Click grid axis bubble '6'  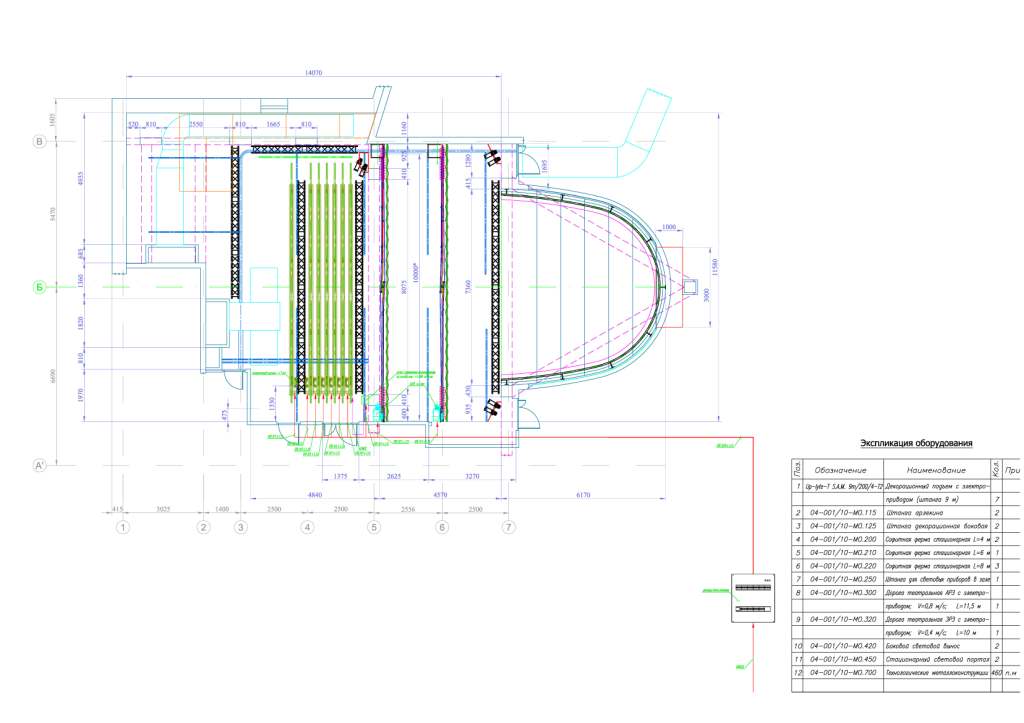tap(442, 527)
